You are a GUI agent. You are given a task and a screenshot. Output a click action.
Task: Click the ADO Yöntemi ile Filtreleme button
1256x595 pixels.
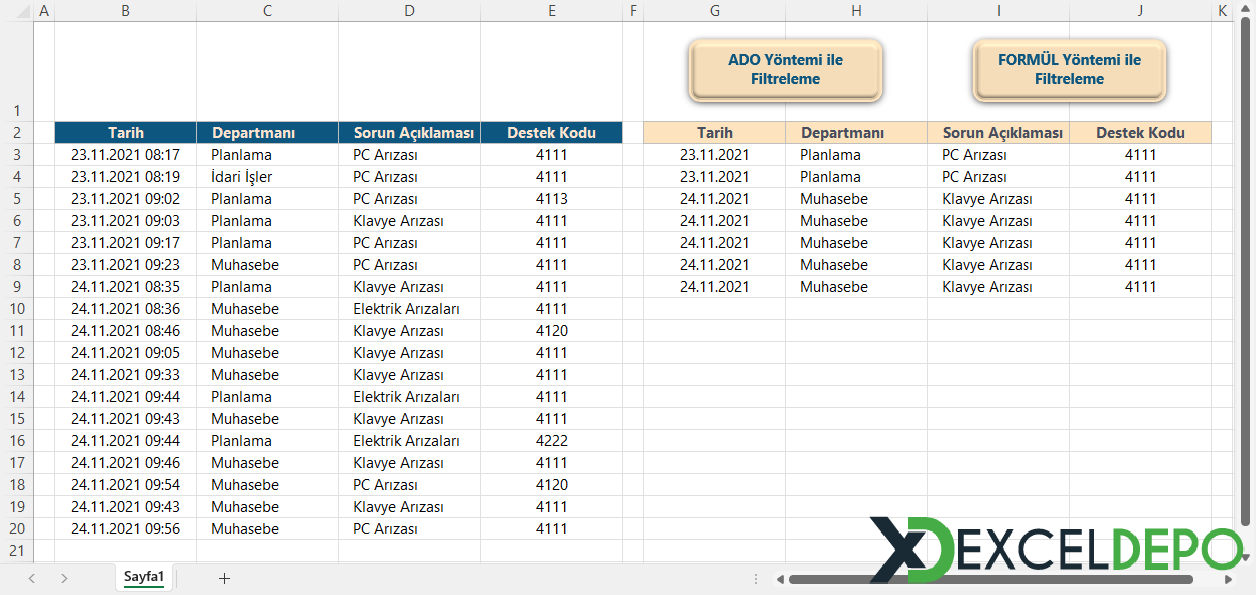(785, 70)
